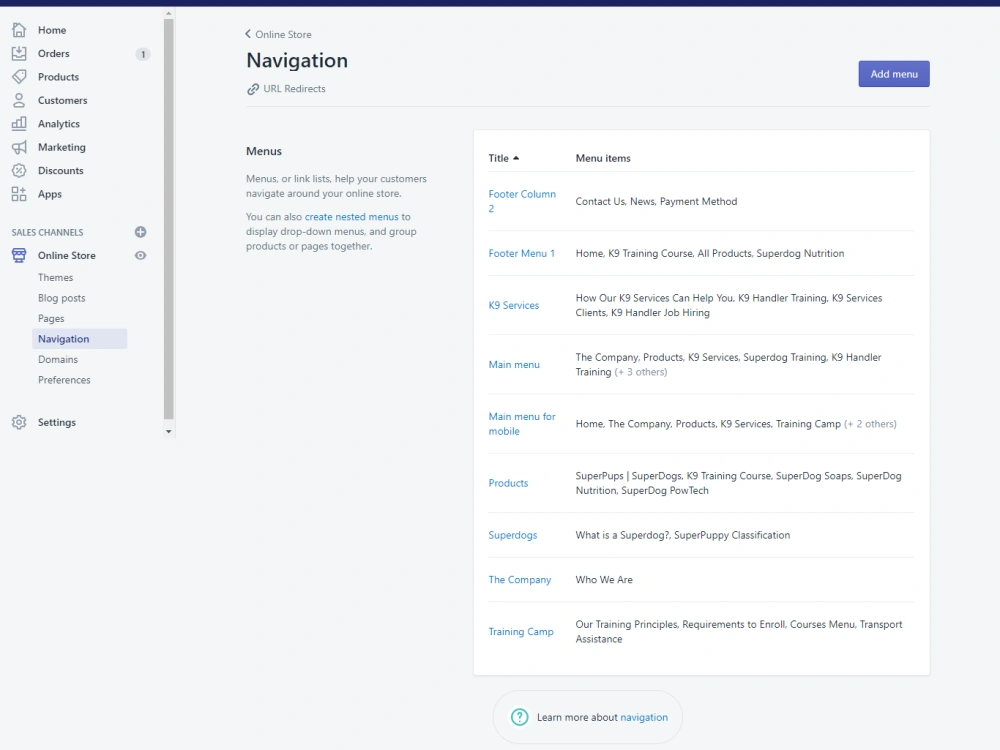Open the Footer Column 2 menu
Image resolution: width=1000 pixels, height=750 pixels.
click(x=522, y=201)
